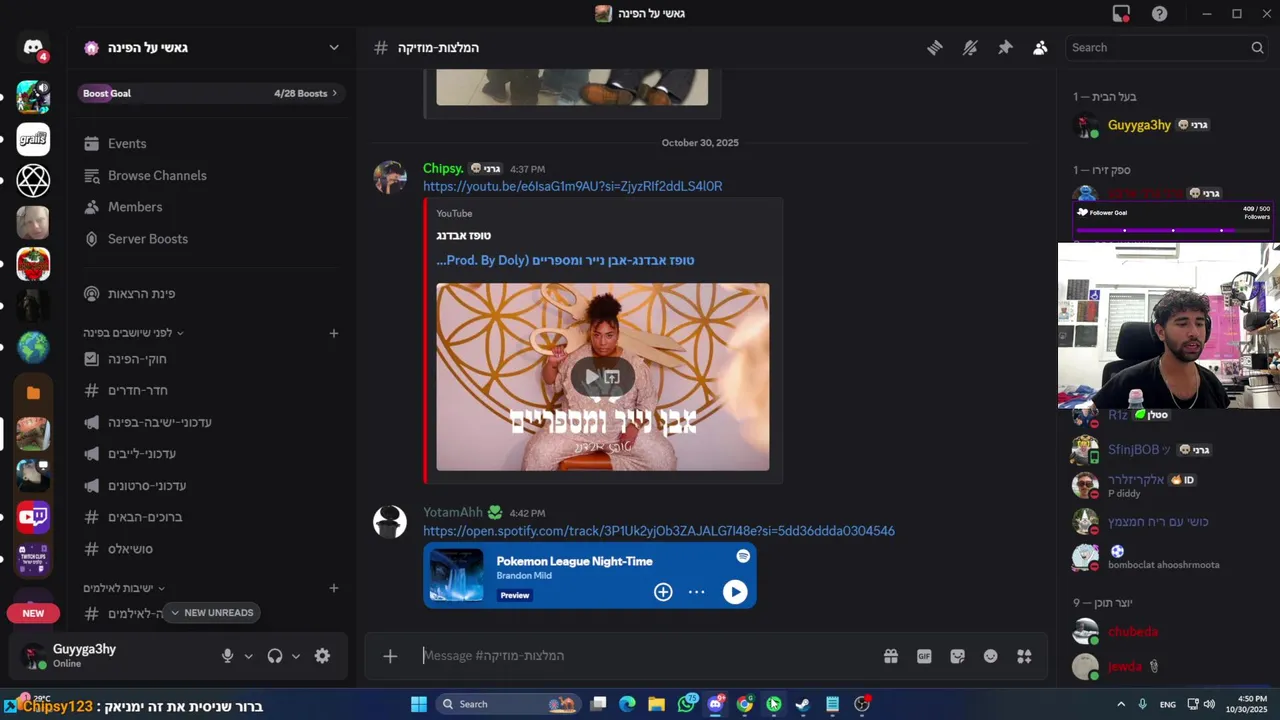Open Steam from the taskbar
Viewport: 1280px width, 720px height.
coord(802,704)
